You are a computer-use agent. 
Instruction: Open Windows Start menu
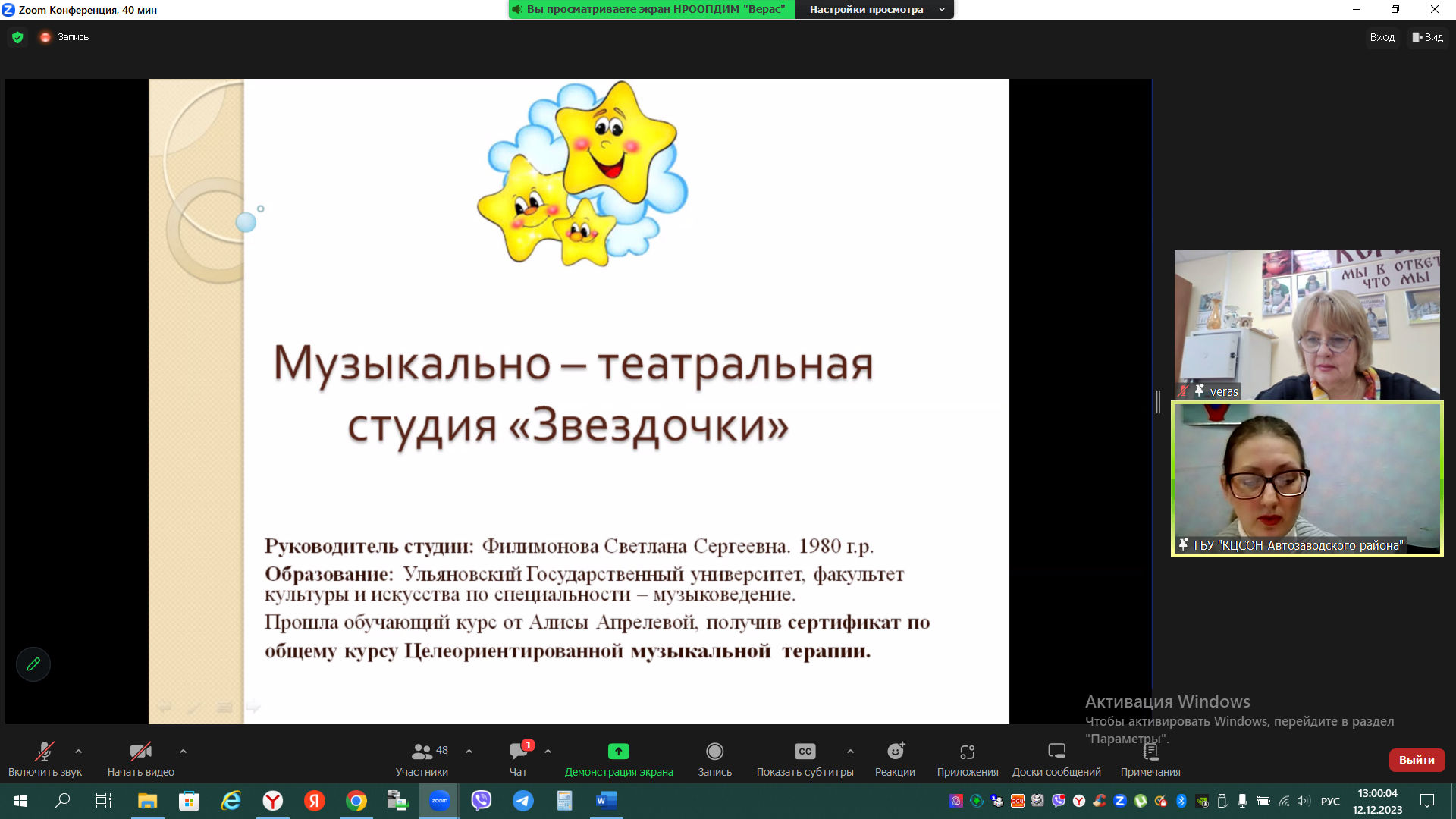click(20, 801)
